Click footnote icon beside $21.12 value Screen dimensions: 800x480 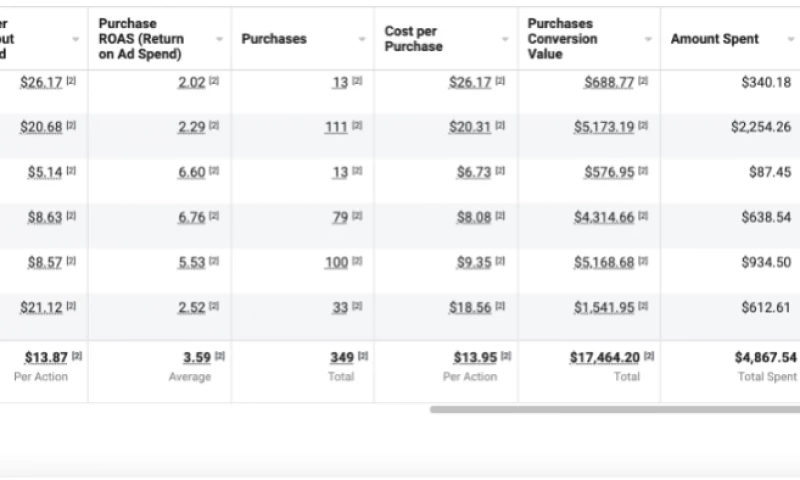coord(71,307)
